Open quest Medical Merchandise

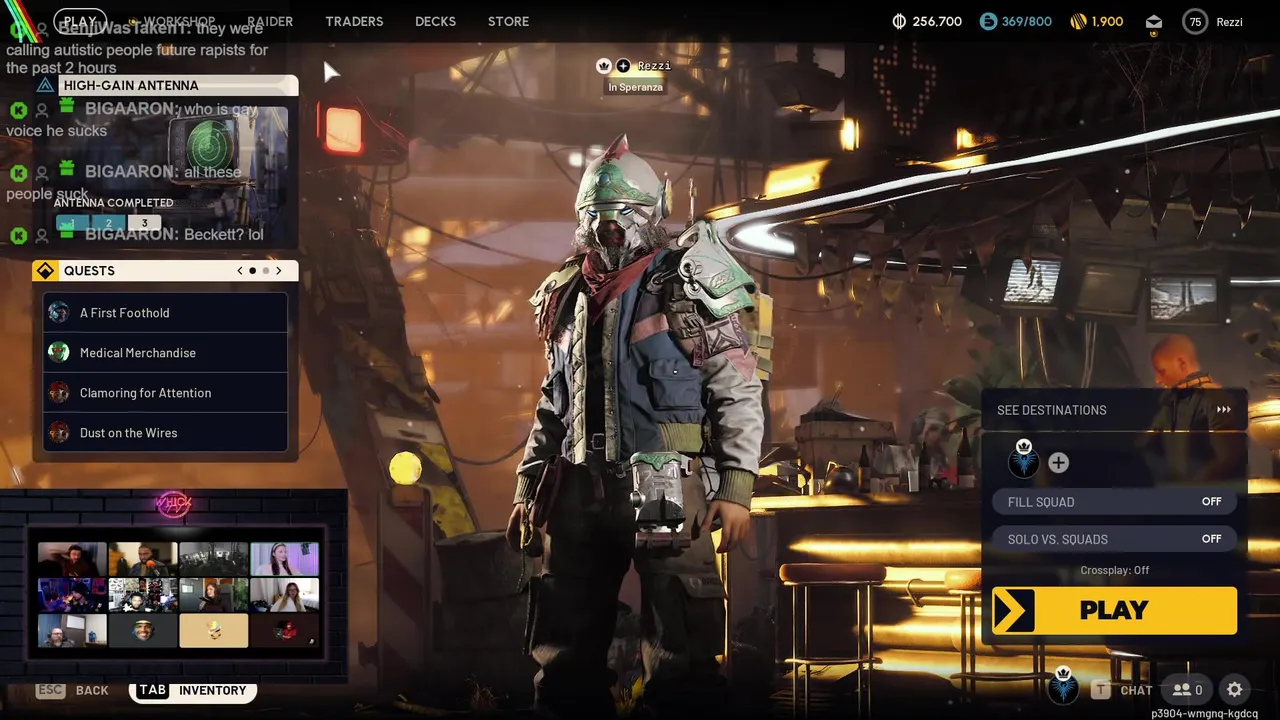tap(165, 353)
